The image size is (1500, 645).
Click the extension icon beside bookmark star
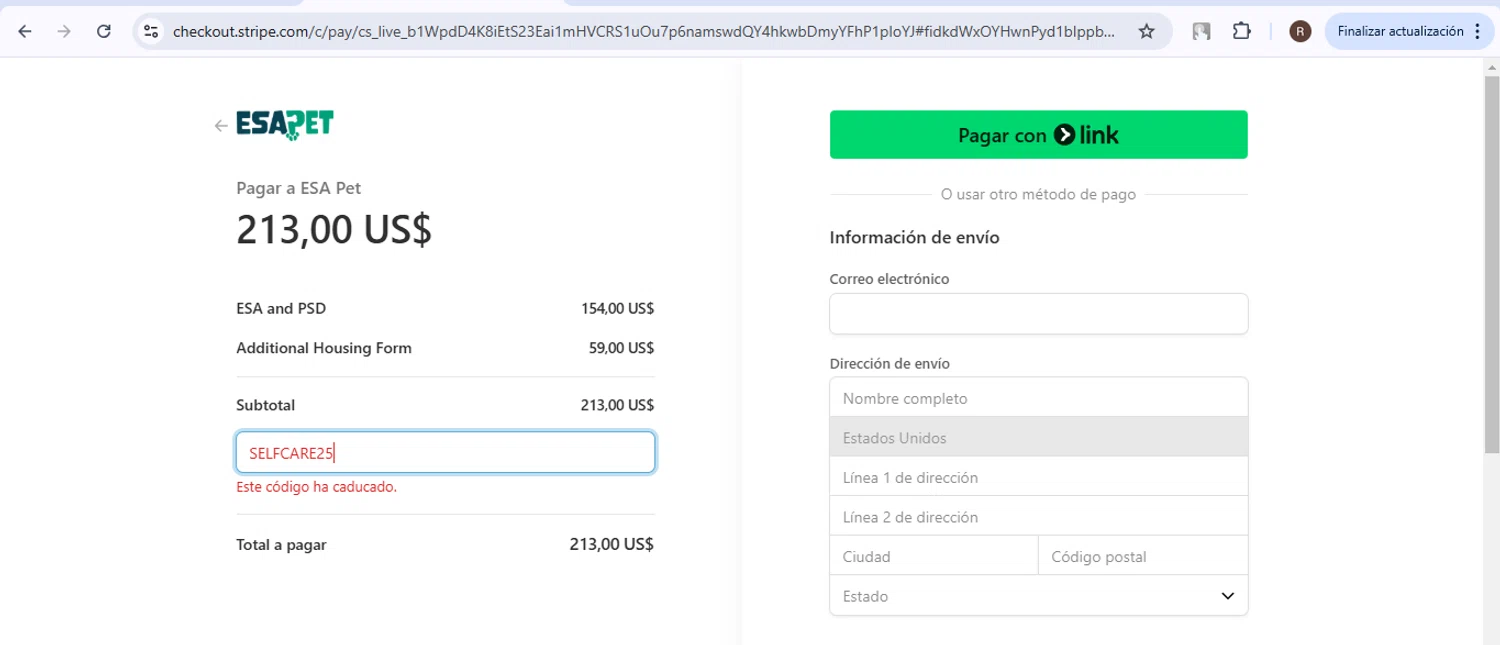[x=1202, y=31]
